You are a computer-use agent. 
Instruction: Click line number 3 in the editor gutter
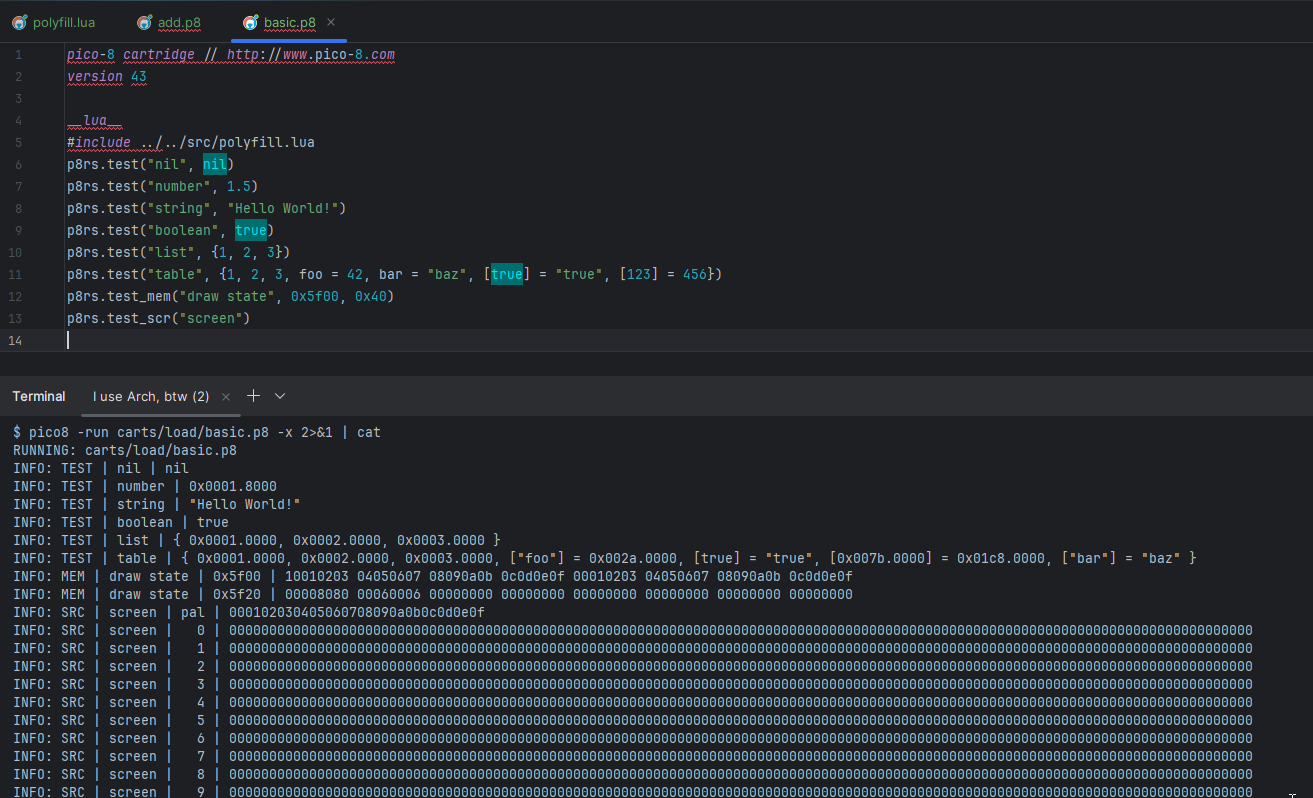pyautogui.click(x=18, y=98)
